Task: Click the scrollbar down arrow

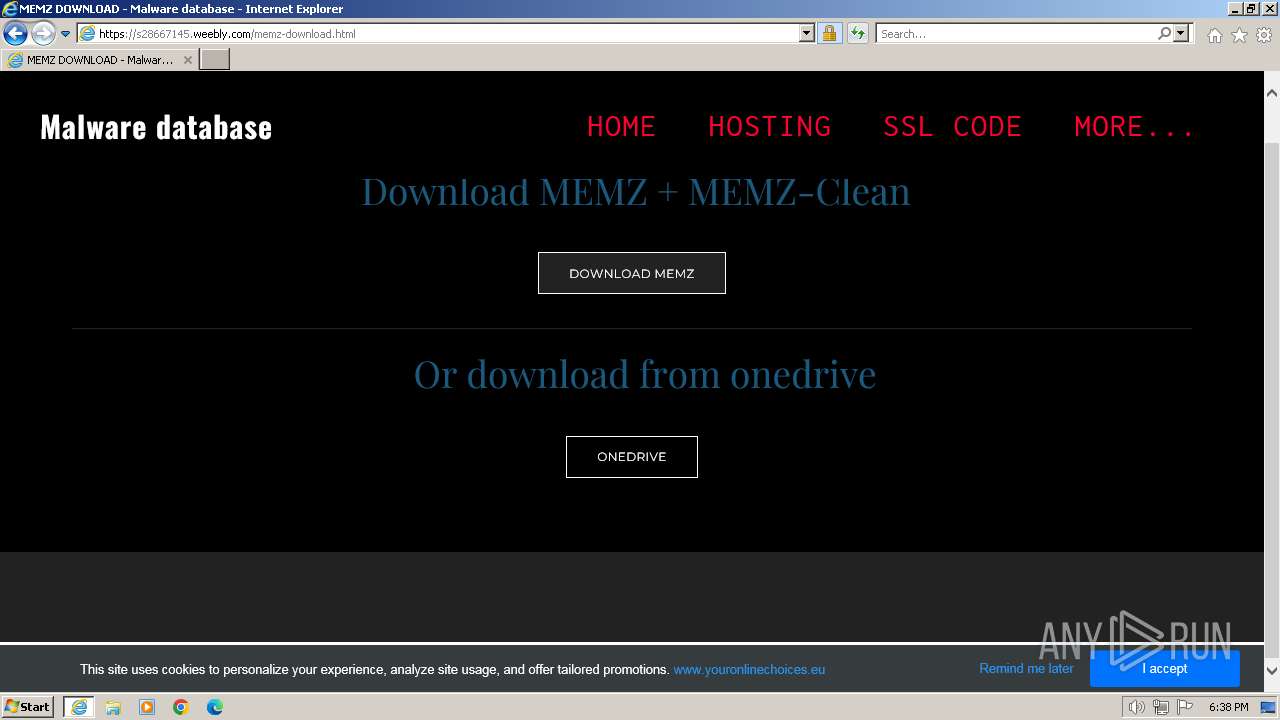Action: pyautogui.click(x=1272, y=671)
